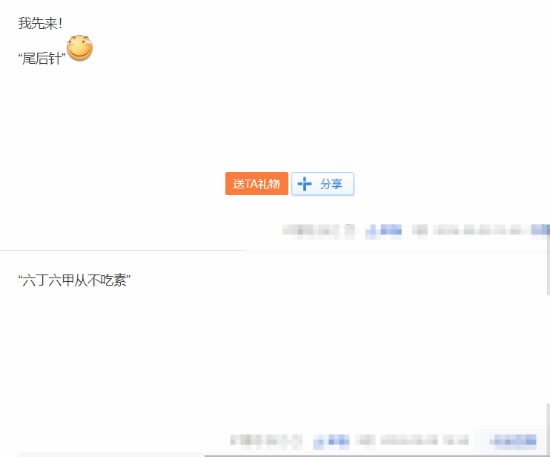This screenshot has height=457, width=550.
Task: Click the horizontal scrollbar at the bottom
Action: (x=375, y=456)
